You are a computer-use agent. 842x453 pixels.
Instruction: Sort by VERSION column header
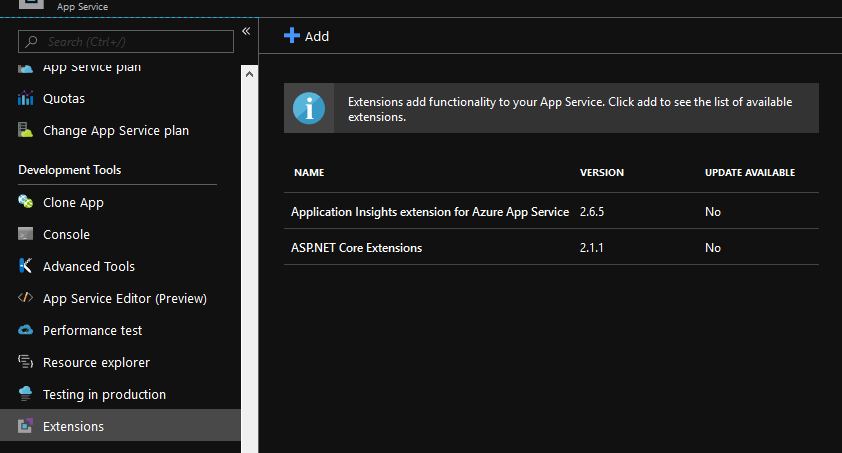601,172
